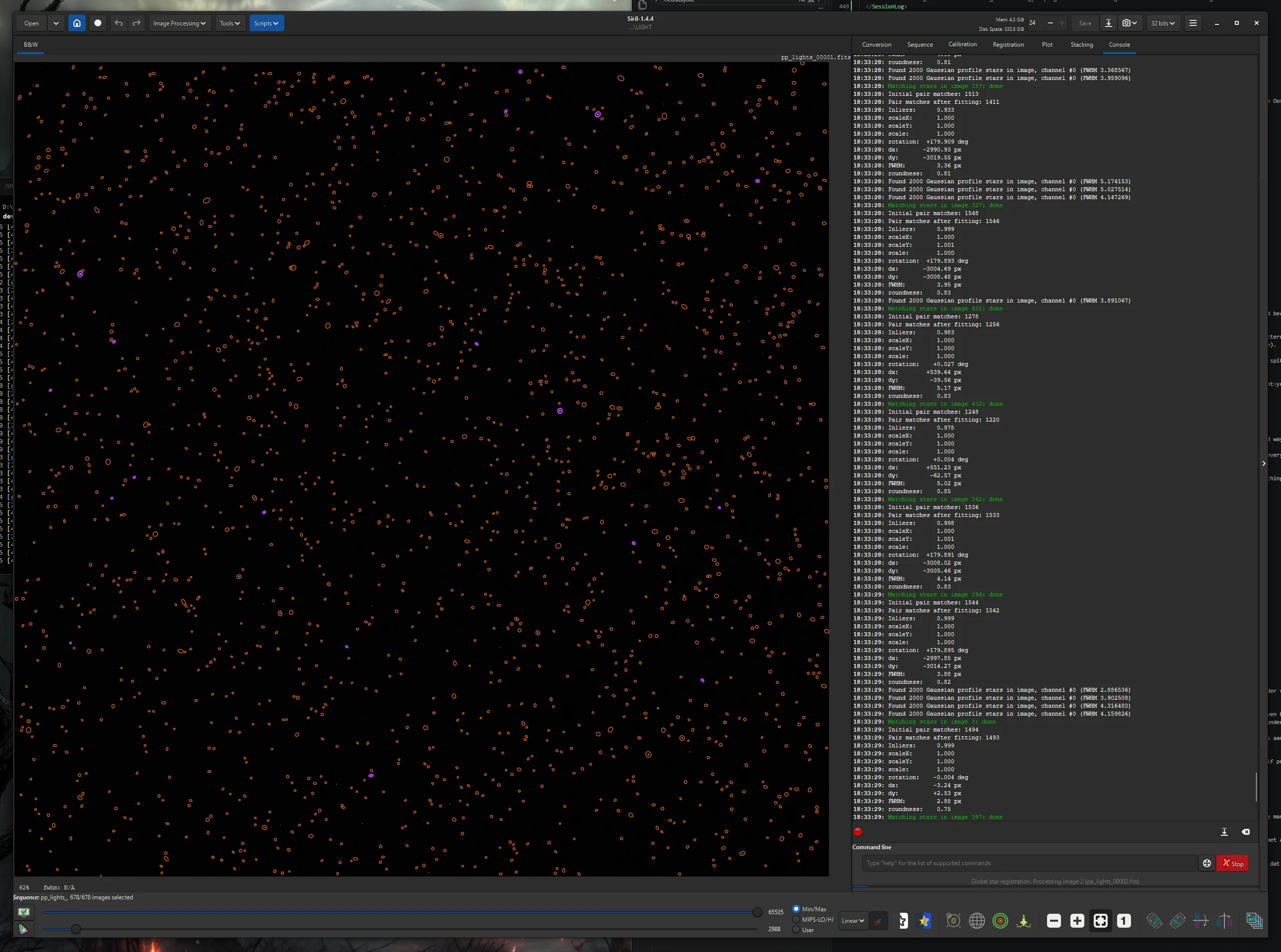The width and height of the screenshot is (1281, 952).
Task: Set zoom to 1:1 icon
Action: pyautogui.click(x=1124, y=921)
